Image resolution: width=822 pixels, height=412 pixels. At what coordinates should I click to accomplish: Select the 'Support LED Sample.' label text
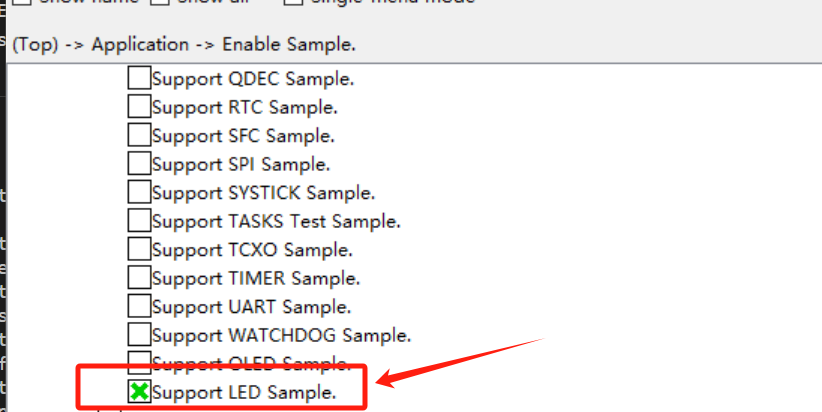coord(244,393)
